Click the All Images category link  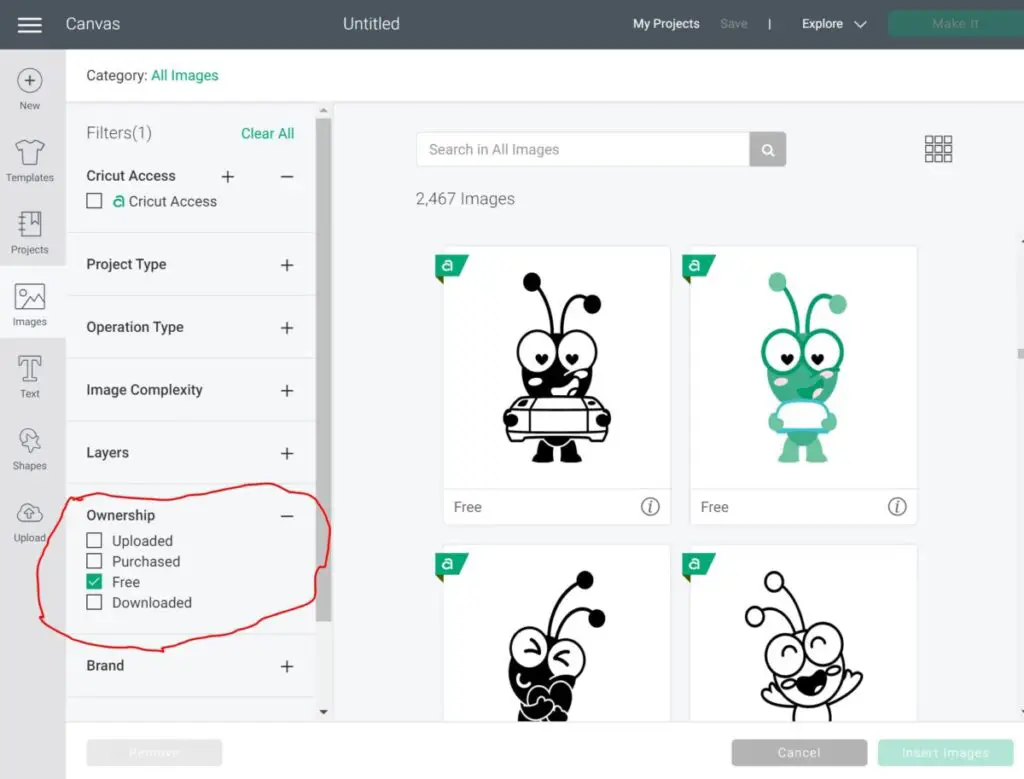click(185, 76)
